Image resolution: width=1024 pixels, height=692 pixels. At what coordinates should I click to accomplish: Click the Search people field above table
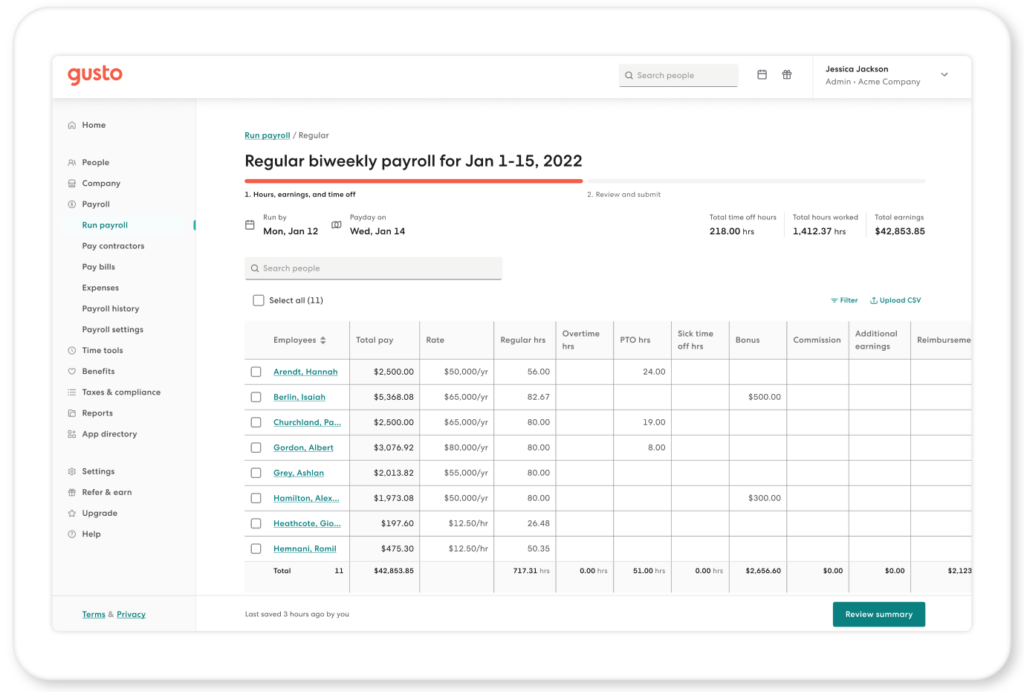tap(373, 268)
